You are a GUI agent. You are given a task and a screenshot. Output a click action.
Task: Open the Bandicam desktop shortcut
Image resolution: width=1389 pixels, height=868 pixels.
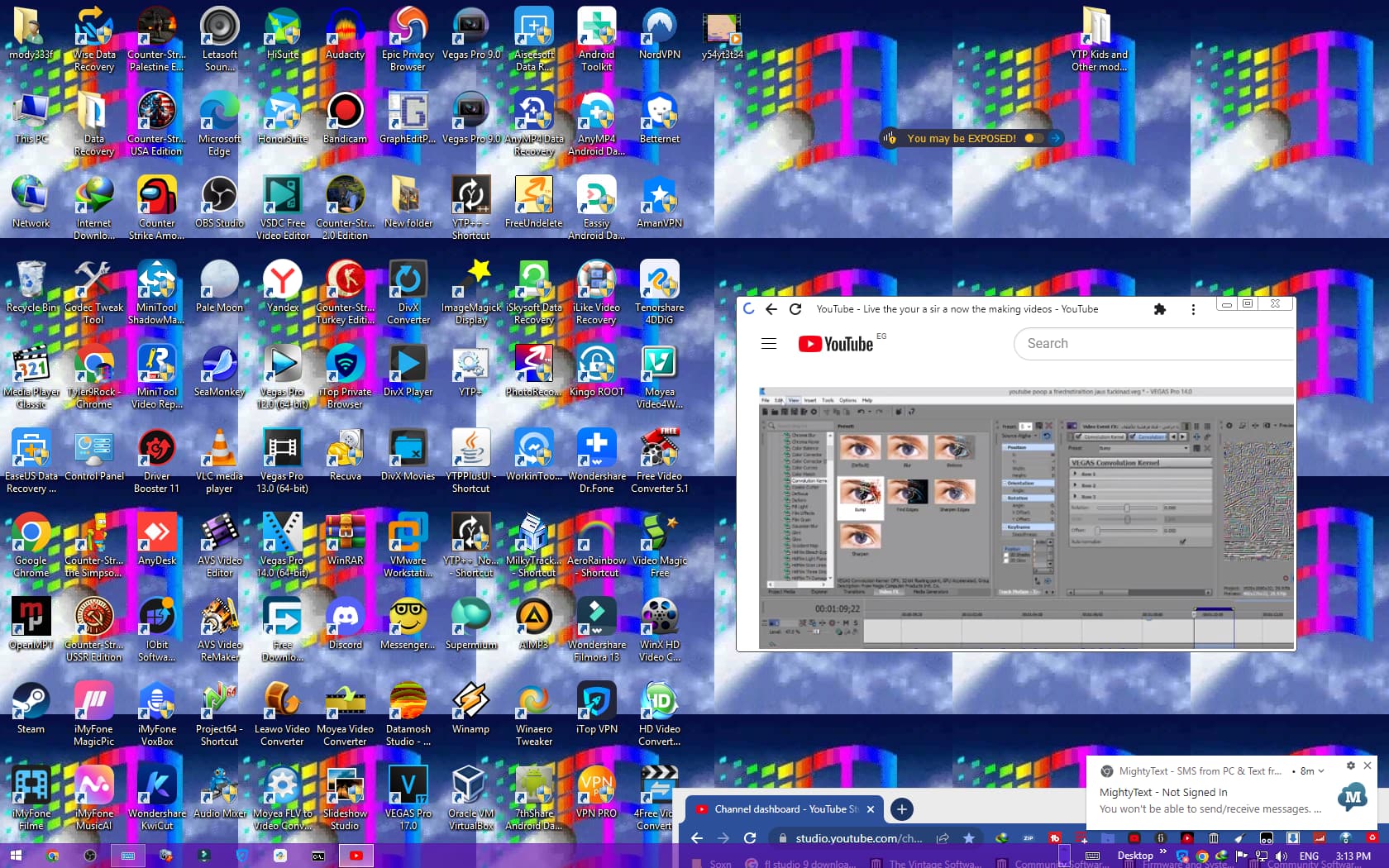(x=345, y=118)
